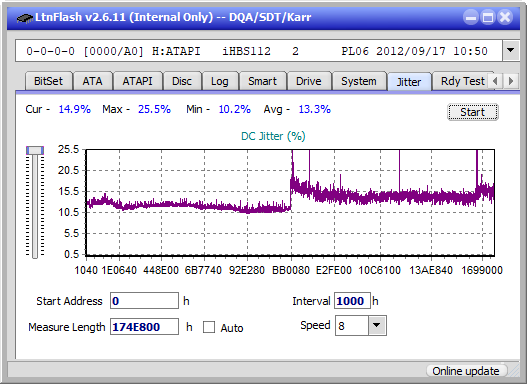527x384 pixels.
Task: Enable the Auto checkbox
Action: pos(209,327)
